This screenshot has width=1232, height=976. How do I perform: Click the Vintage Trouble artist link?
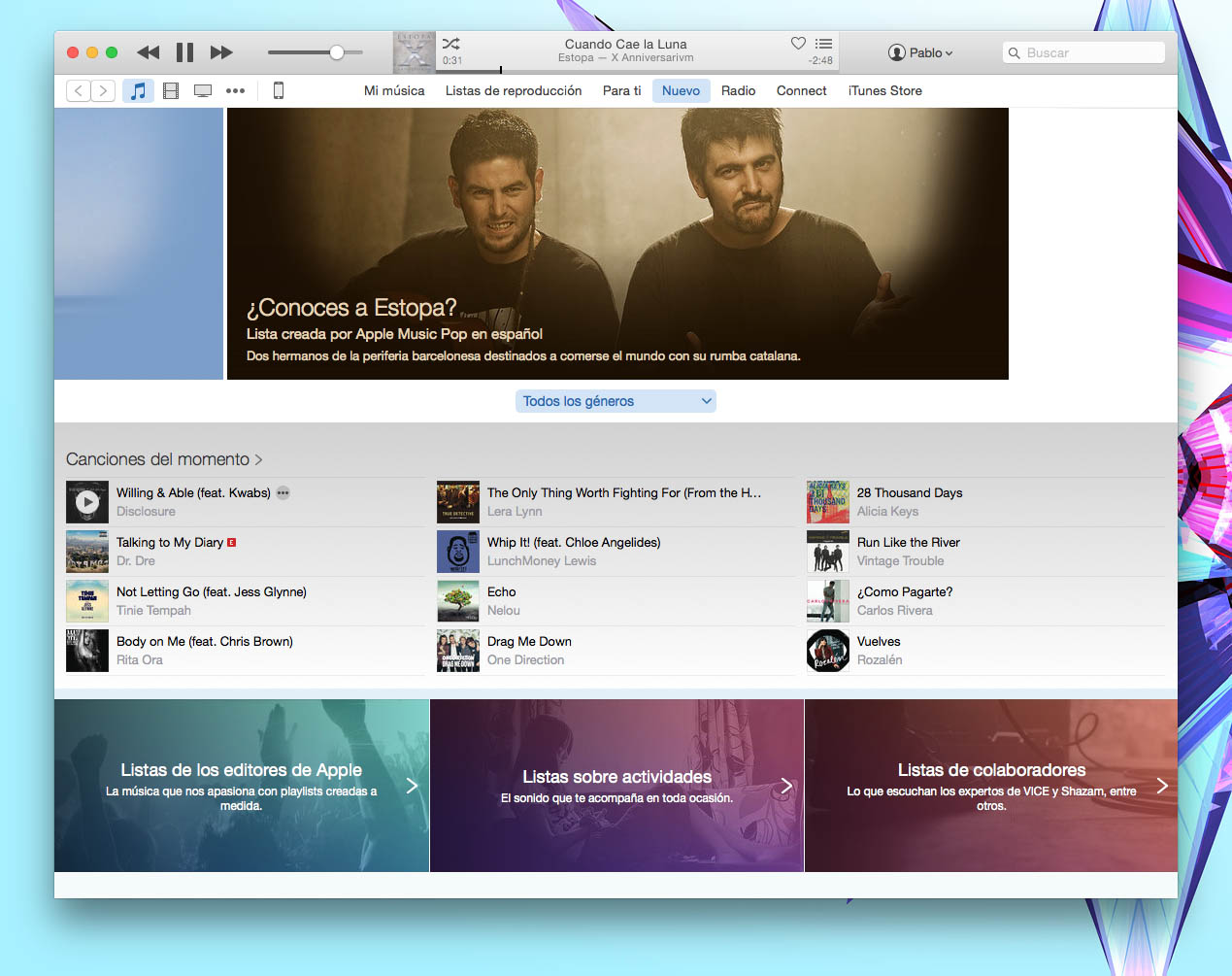click(x=900, y=560)
